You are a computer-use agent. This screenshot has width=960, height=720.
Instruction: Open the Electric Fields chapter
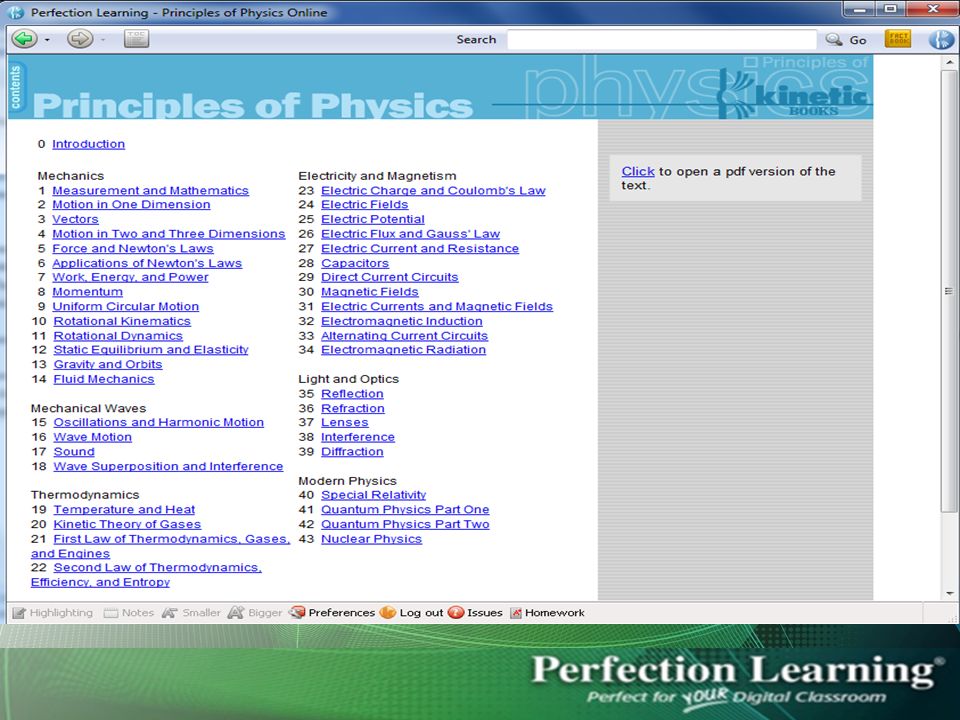coord(364,204)
